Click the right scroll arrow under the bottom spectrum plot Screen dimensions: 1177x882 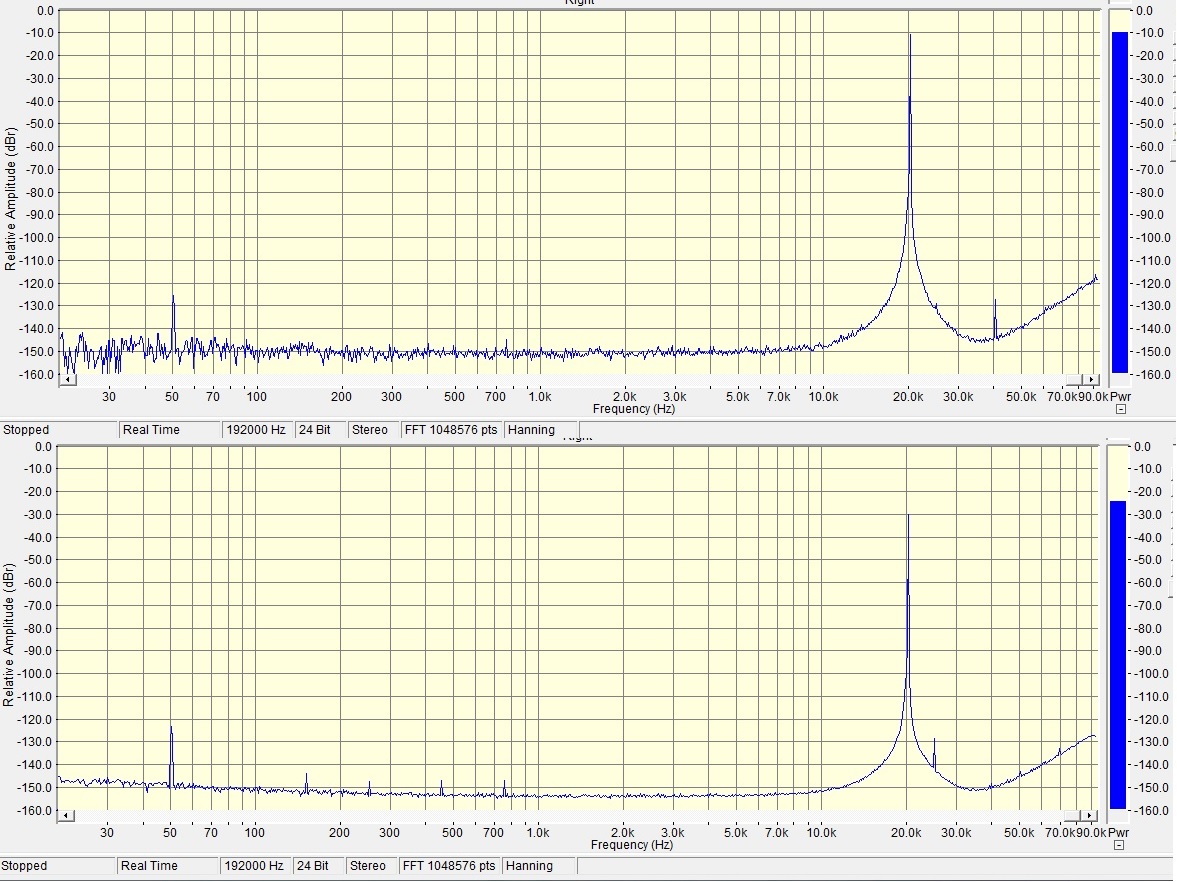point(1091,815)
